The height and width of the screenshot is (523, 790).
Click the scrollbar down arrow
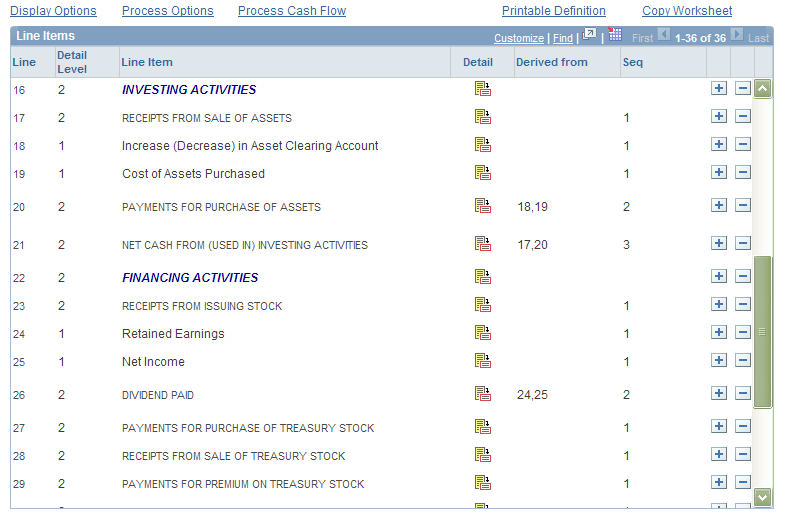point(763,497)
